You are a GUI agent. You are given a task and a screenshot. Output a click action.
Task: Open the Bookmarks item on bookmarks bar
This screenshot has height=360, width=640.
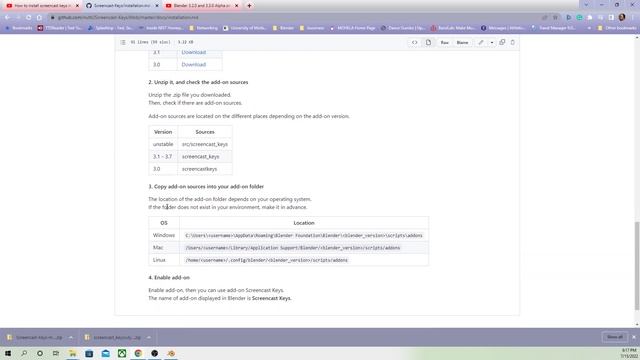[x=18, y=28]
